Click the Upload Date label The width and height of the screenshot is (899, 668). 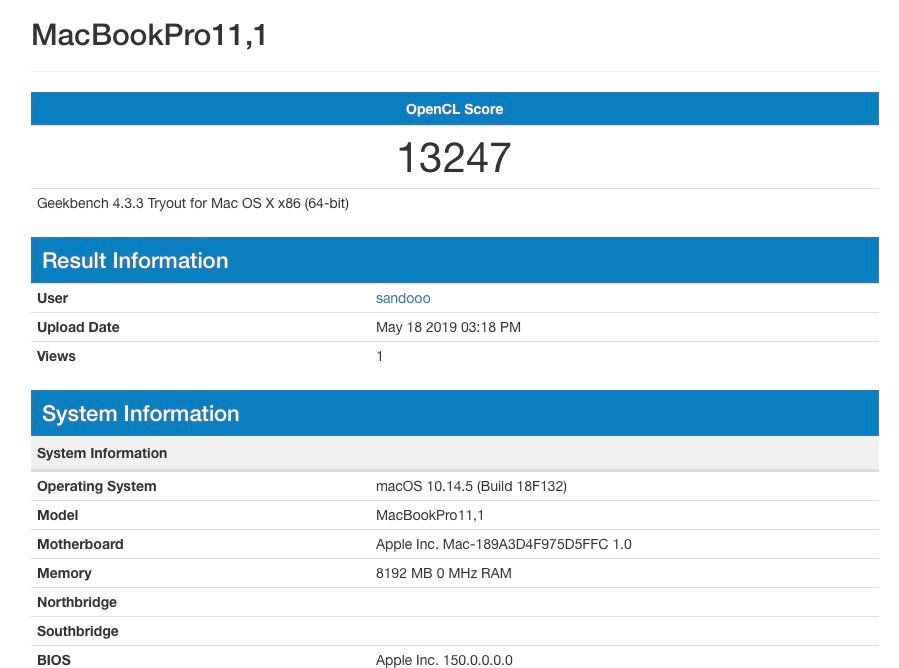[78, 327]
